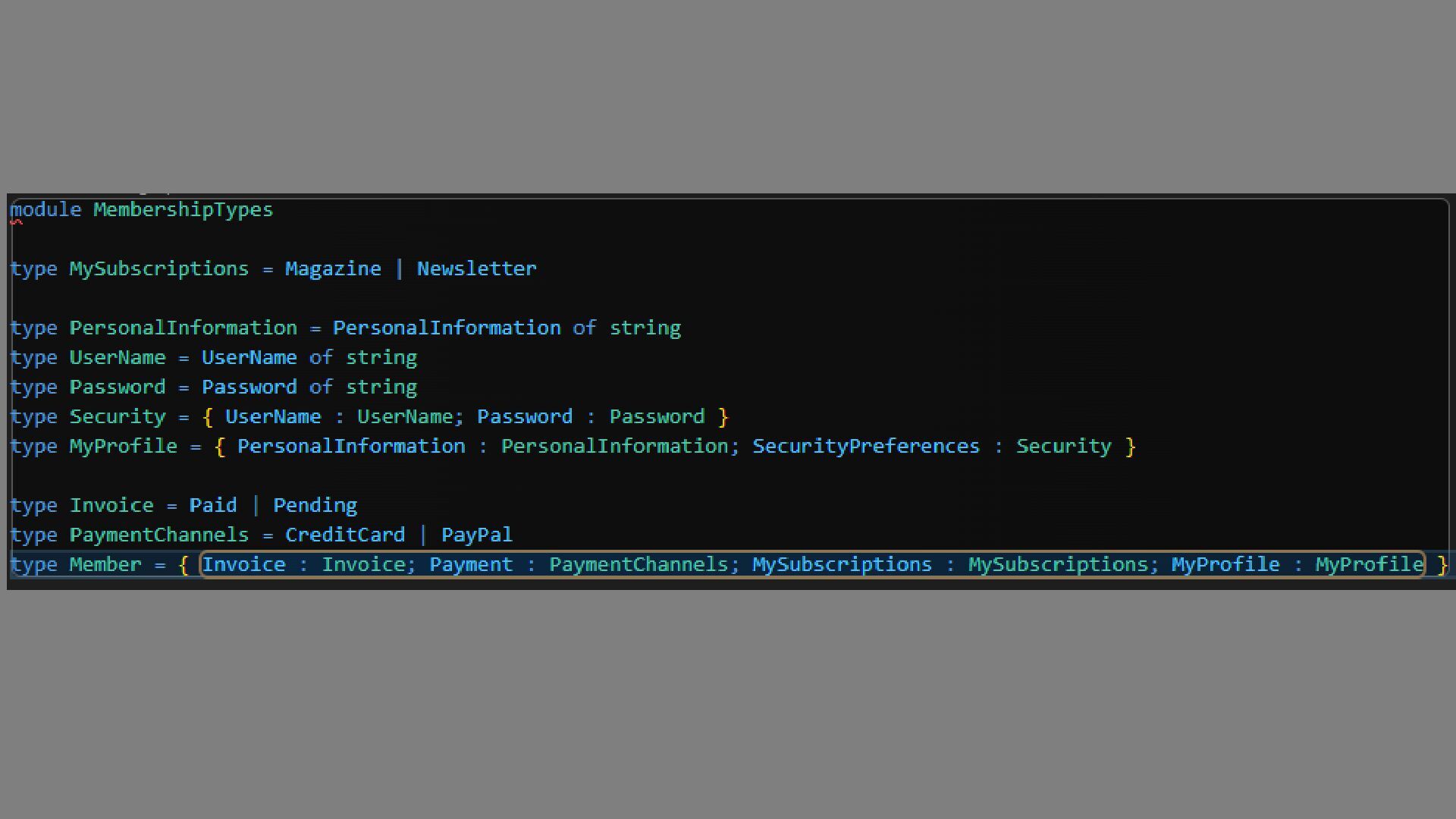Click the SecurityPreferences field name
1456x819 pixels.
click(865, 446)
